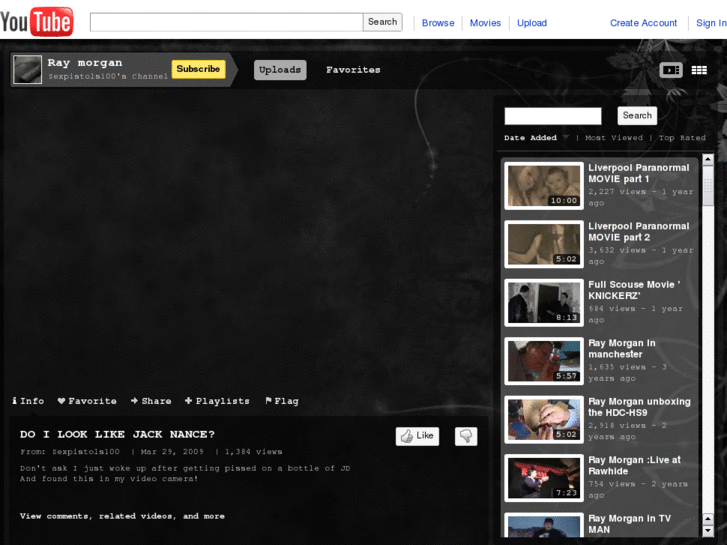Flag this video
This screenshot has height=545, width=727.
[282, 401]
